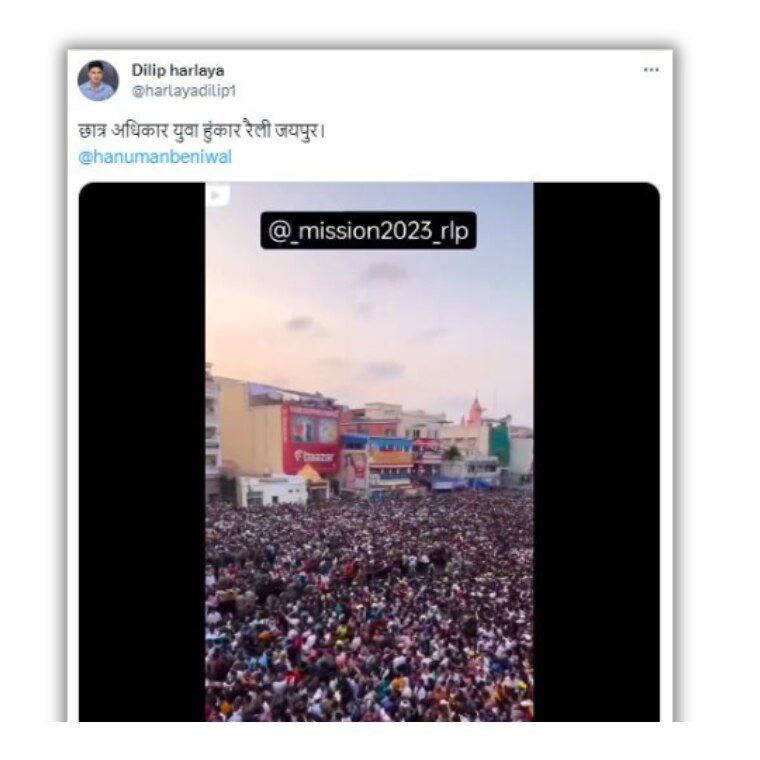The width and height of the screenshot is (760, 760).
Task: Open the Dilip harlaya display name link
Action: click(178, 70)
